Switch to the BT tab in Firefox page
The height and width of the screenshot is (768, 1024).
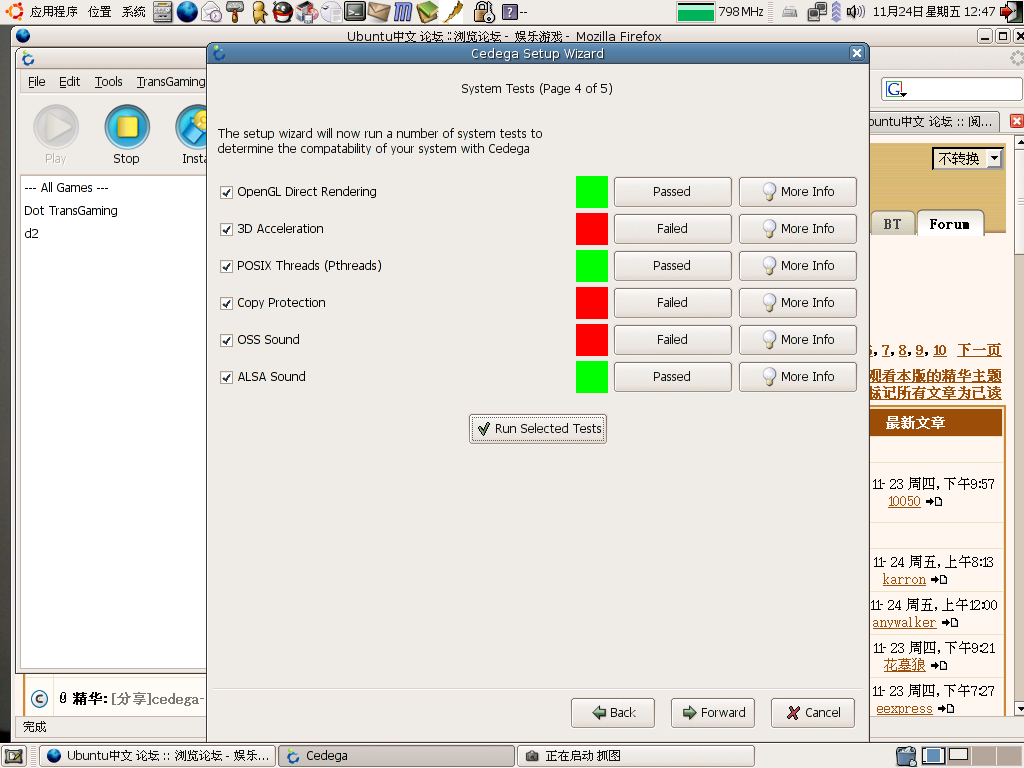(x=892, y=224)
